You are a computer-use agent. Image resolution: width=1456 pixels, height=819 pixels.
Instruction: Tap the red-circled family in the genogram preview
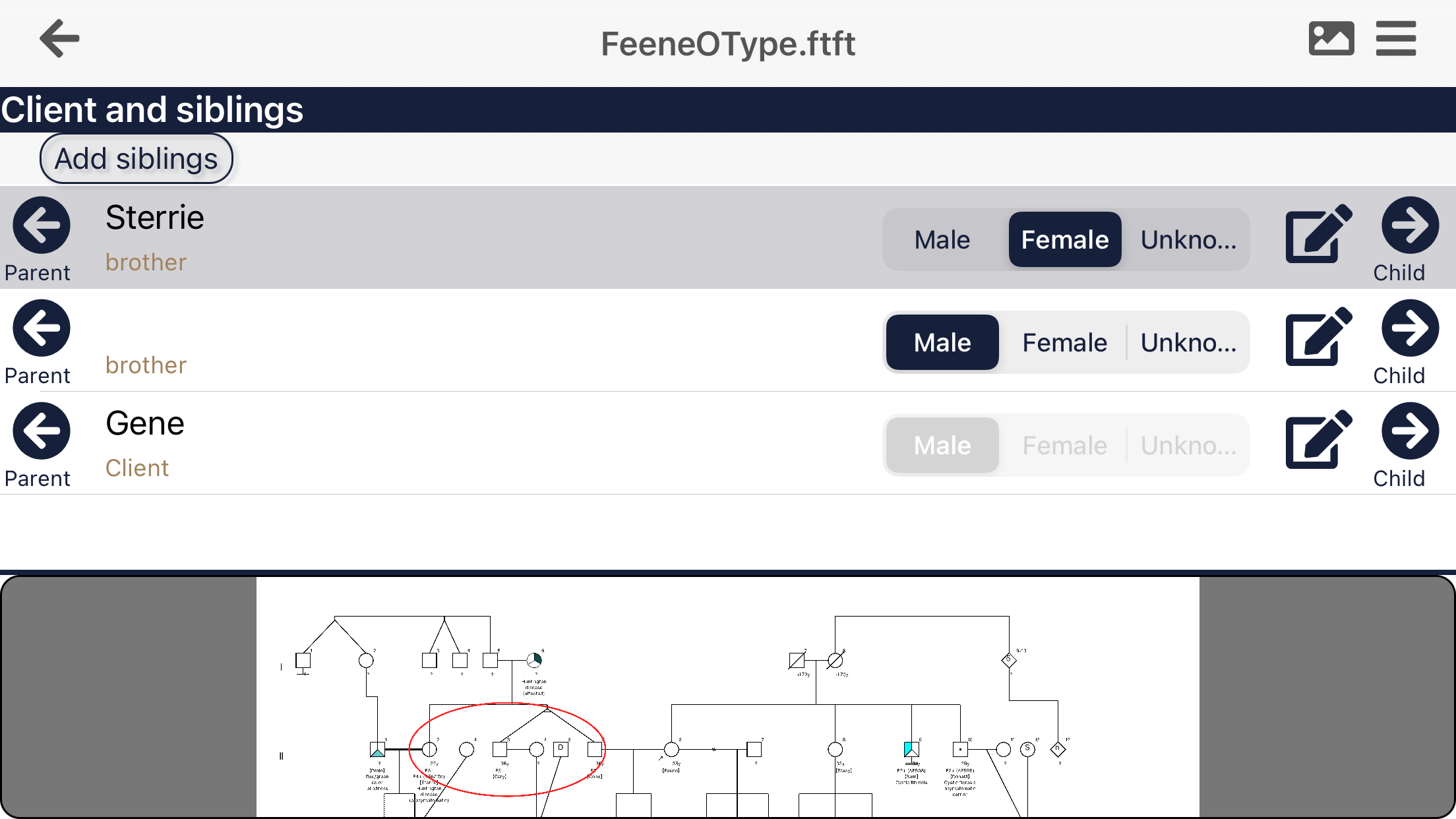tap(508, 748)
